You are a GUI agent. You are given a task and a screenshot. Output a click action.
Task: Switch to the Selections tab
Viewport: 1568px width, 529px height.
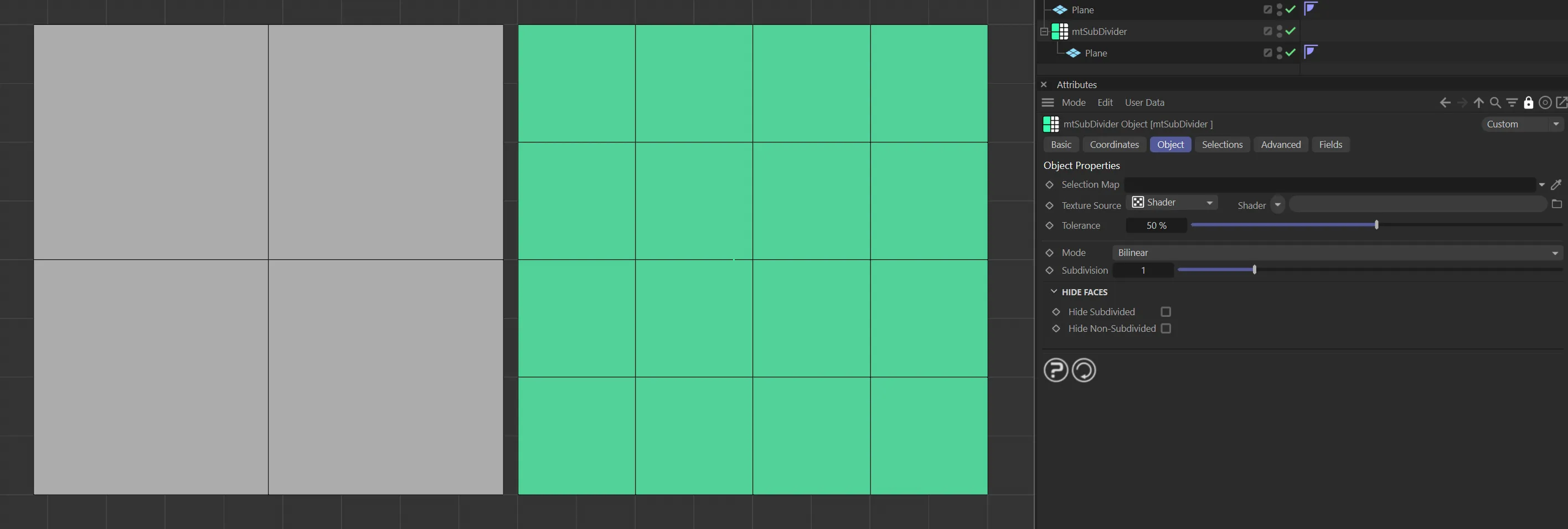[1221, 145]
